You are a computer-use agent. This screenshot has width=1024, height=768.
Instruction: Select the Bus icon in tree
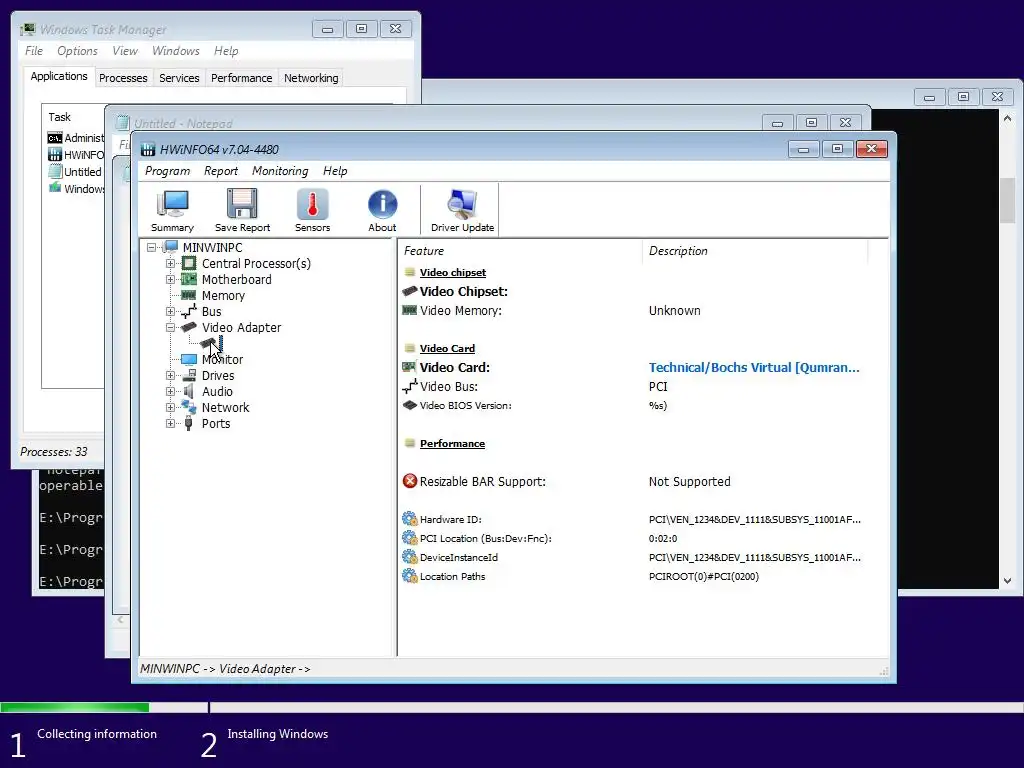click(x=189, y=312)
